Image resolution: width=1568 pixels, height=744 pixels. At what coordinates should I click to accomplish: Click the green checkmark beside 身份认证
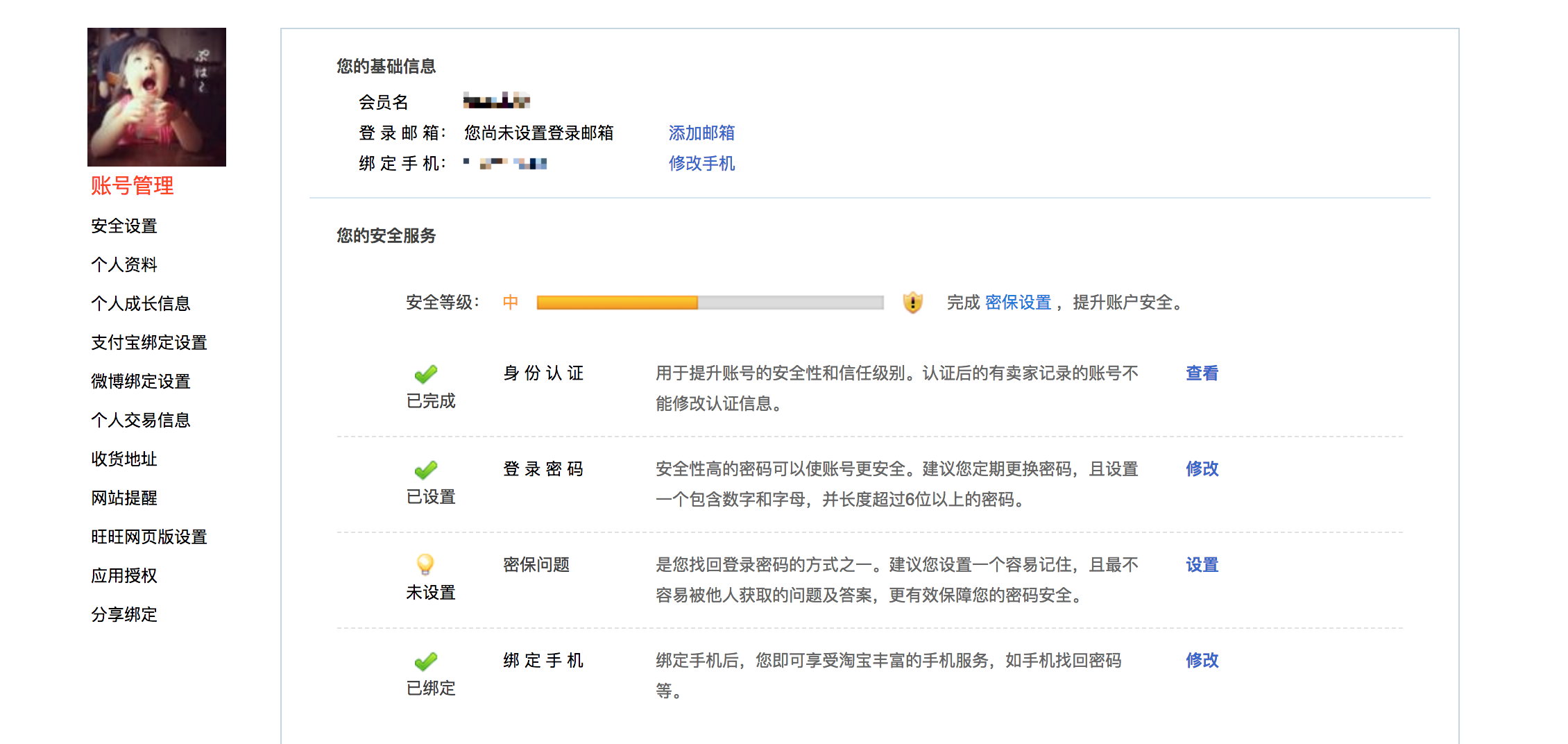(425, 375)
